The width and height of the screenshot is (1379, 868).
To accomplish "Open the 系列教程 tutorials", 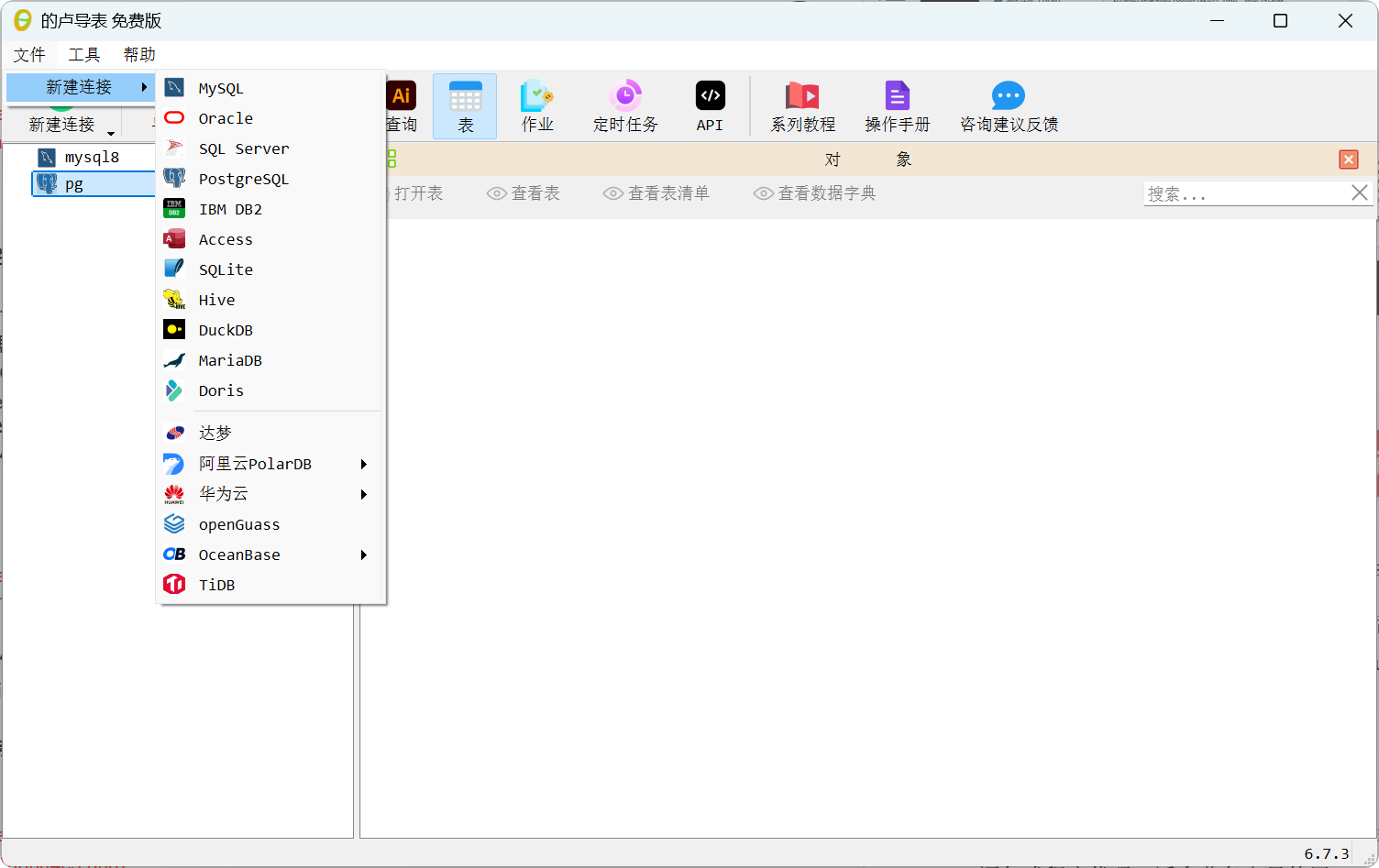I will [x=803, y=106].
